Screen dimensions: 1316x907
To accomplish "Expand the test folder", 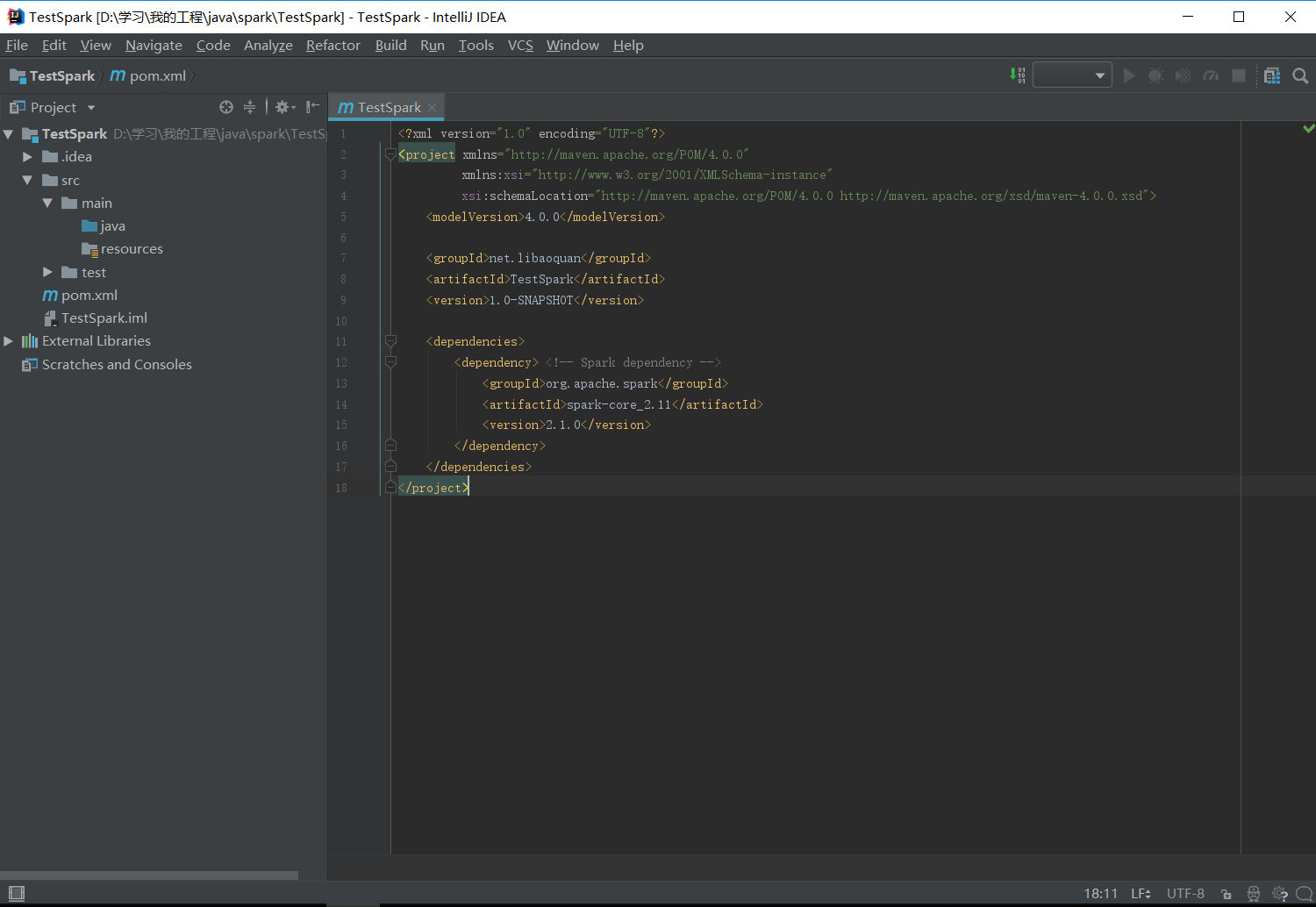I will [47, 272].
